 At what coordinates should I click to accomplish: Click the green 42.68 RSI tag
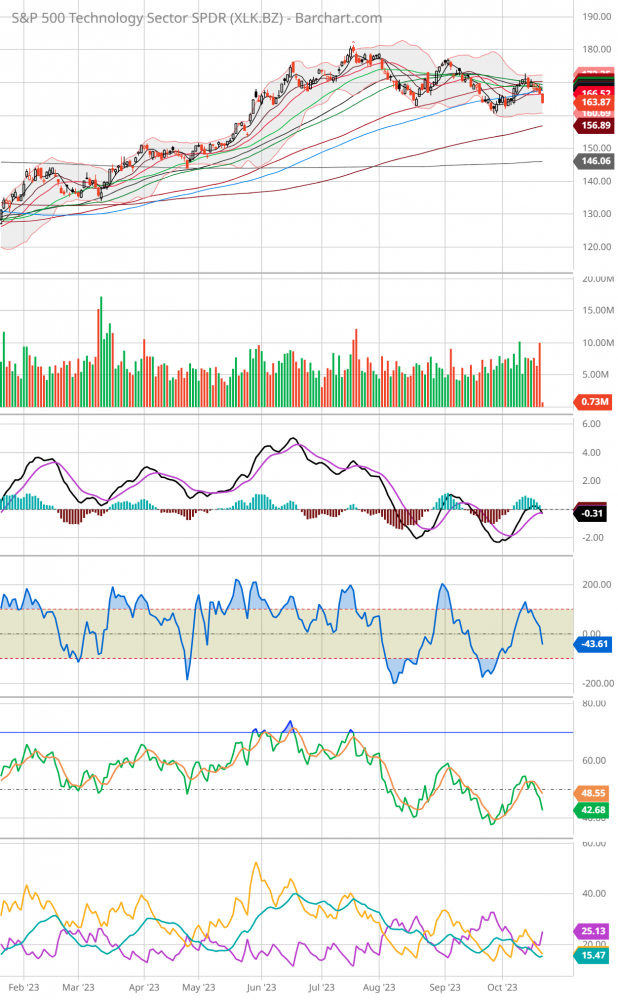[594, 811]
